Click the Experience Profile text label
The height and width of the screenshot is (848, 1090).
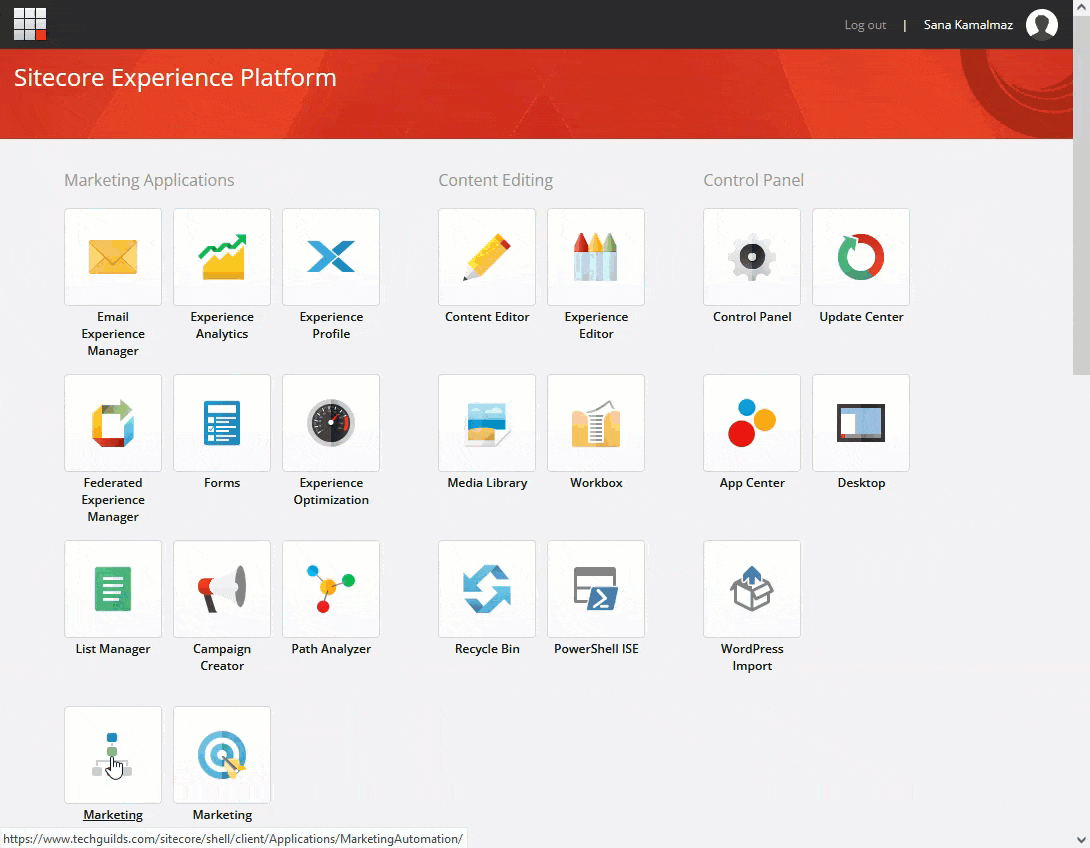[x=331, y=325]
